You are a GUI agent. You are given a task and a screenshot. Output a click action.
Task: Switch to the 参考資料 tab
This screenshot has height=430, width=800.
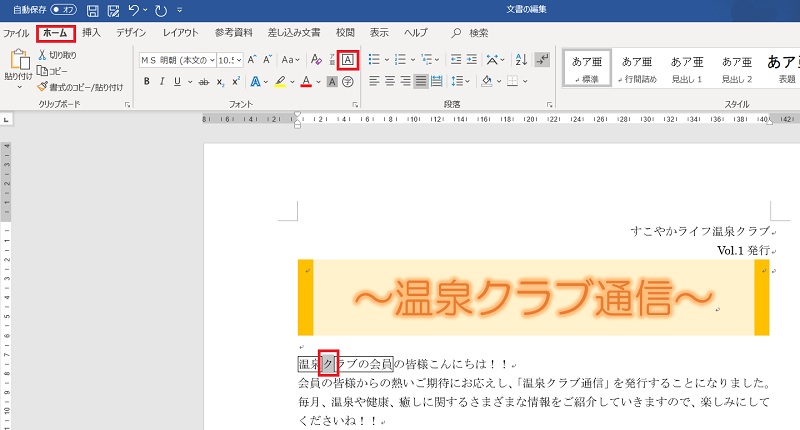(233, 33)
